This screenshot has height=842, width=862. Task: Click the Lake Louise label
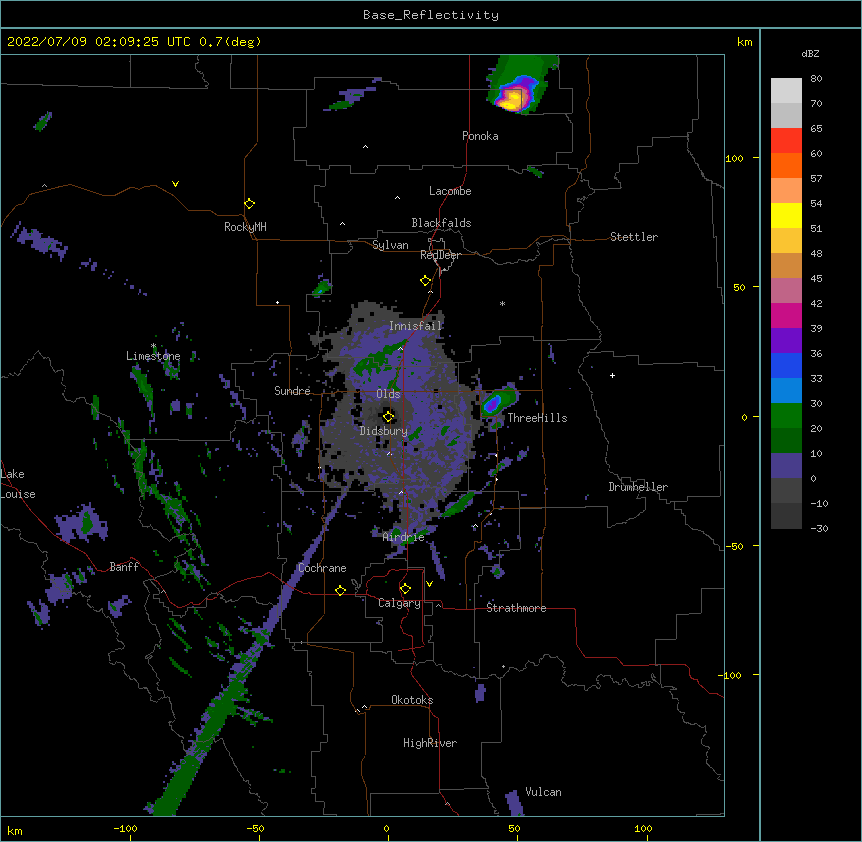coord(18,484)
